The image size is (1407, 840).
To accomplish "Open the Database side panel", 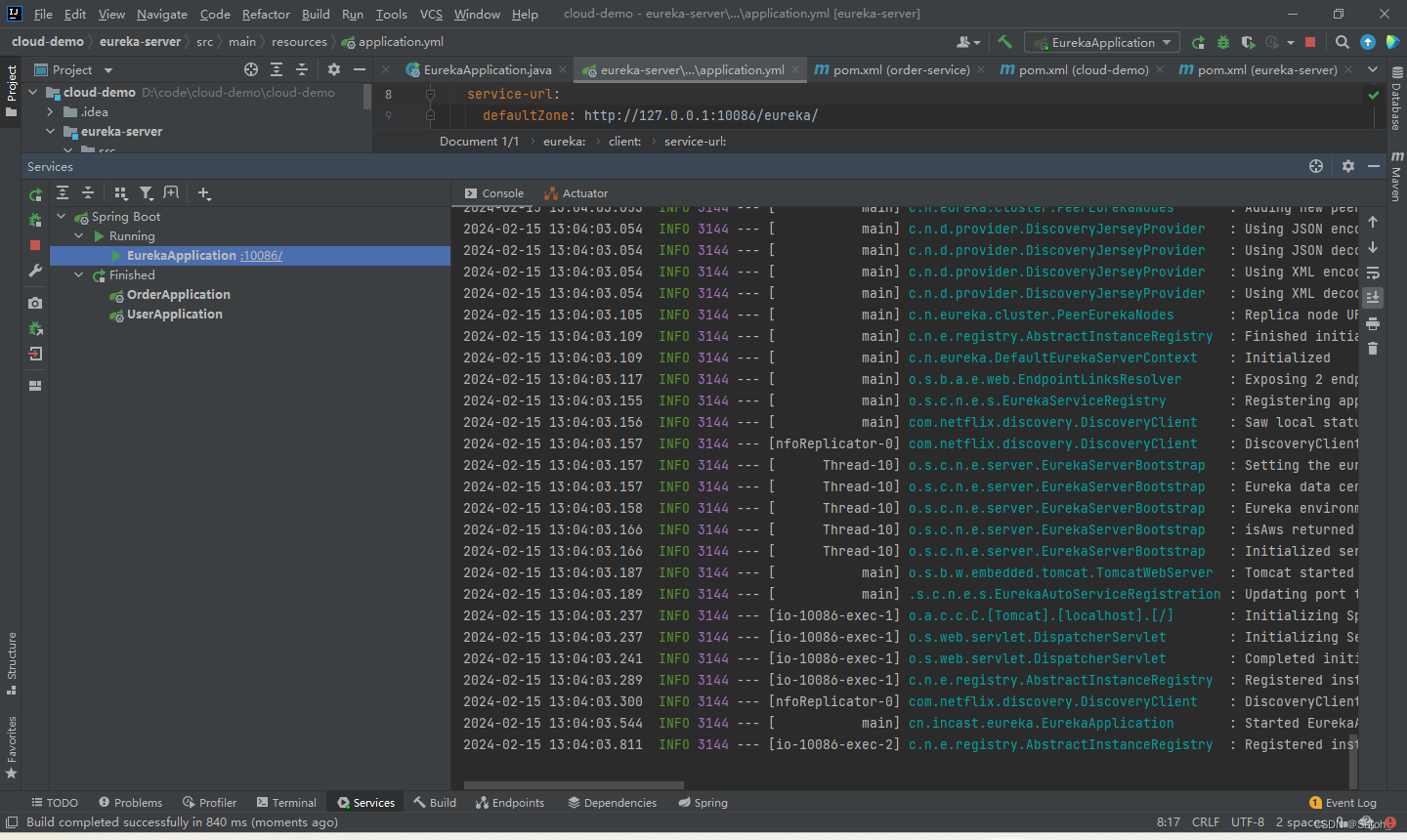I will pyautogui.click(x=1396, y=99).
